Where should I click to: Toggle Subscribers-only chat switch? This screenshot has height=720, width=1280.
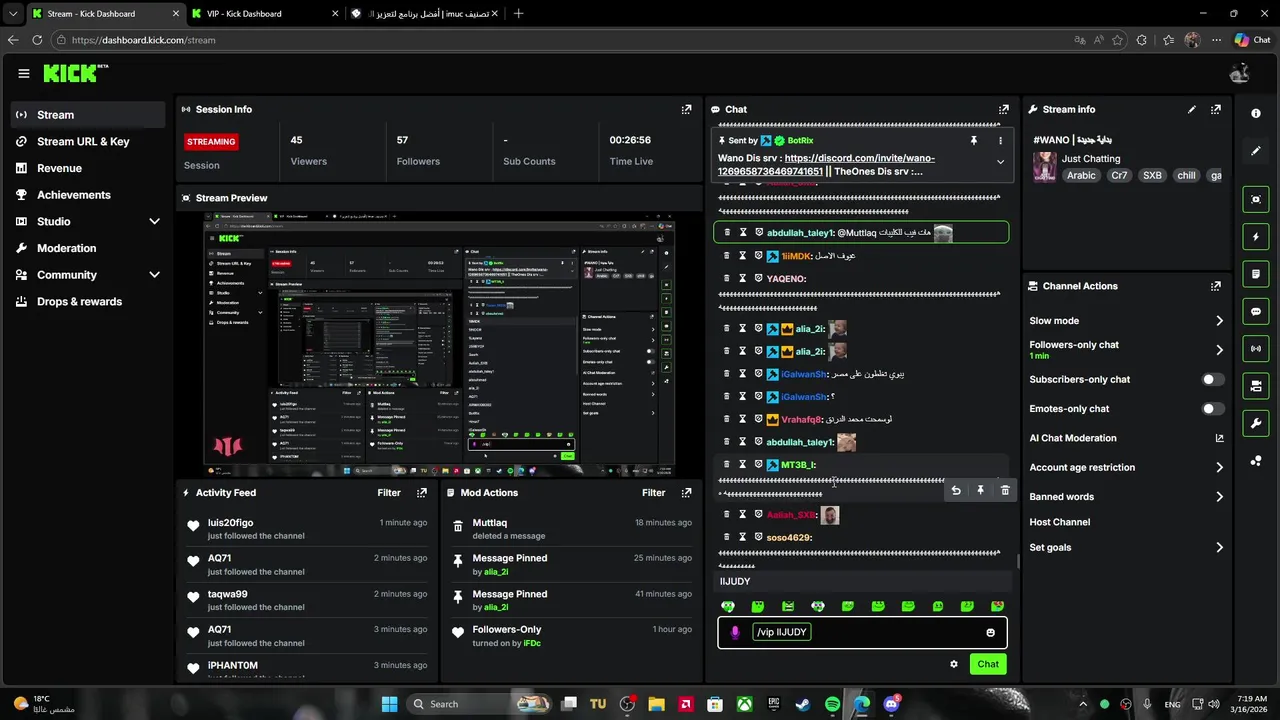click(x=1212, y=380)
